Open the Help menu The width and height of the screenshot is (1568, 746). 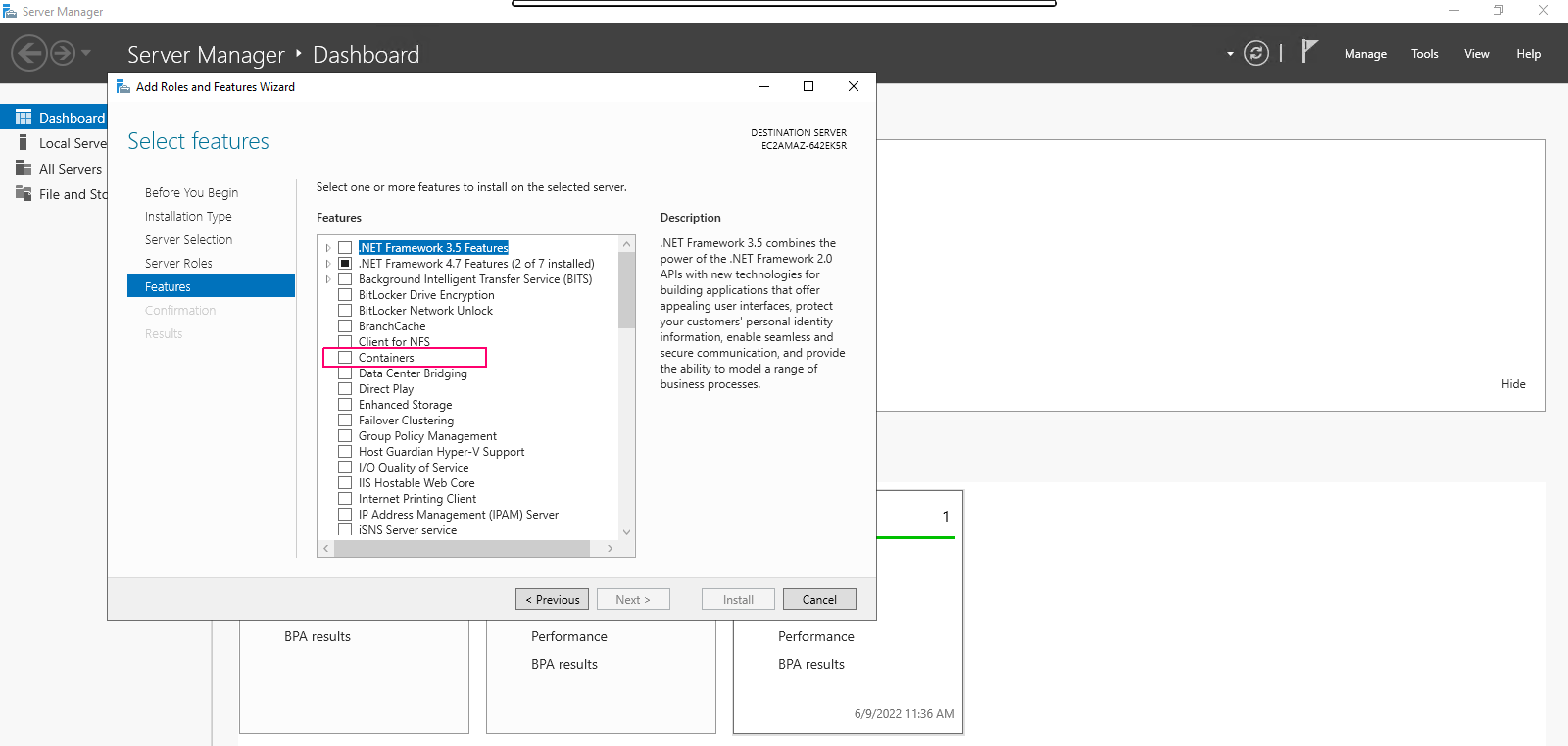pos(1529,54)
